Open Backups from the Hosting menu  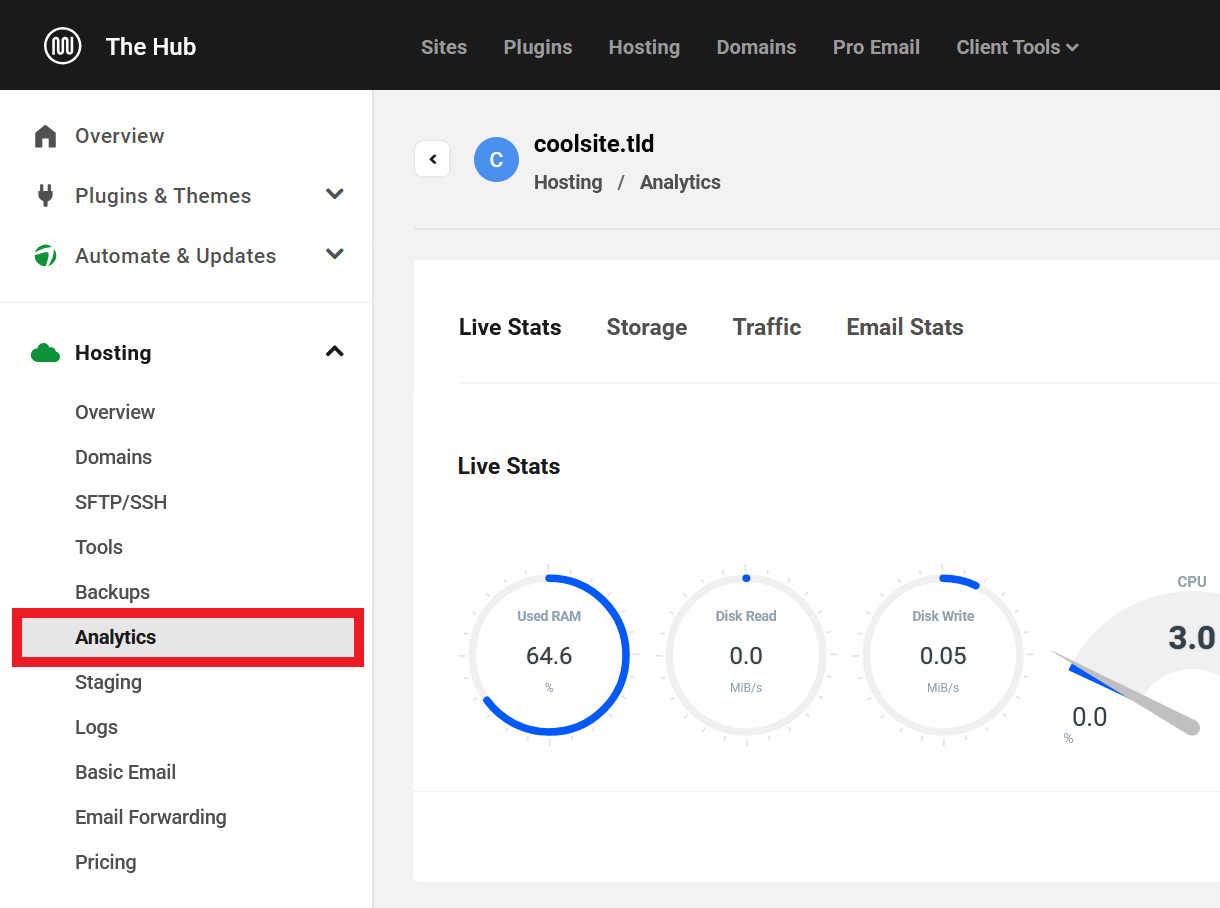tap(112, 592)
